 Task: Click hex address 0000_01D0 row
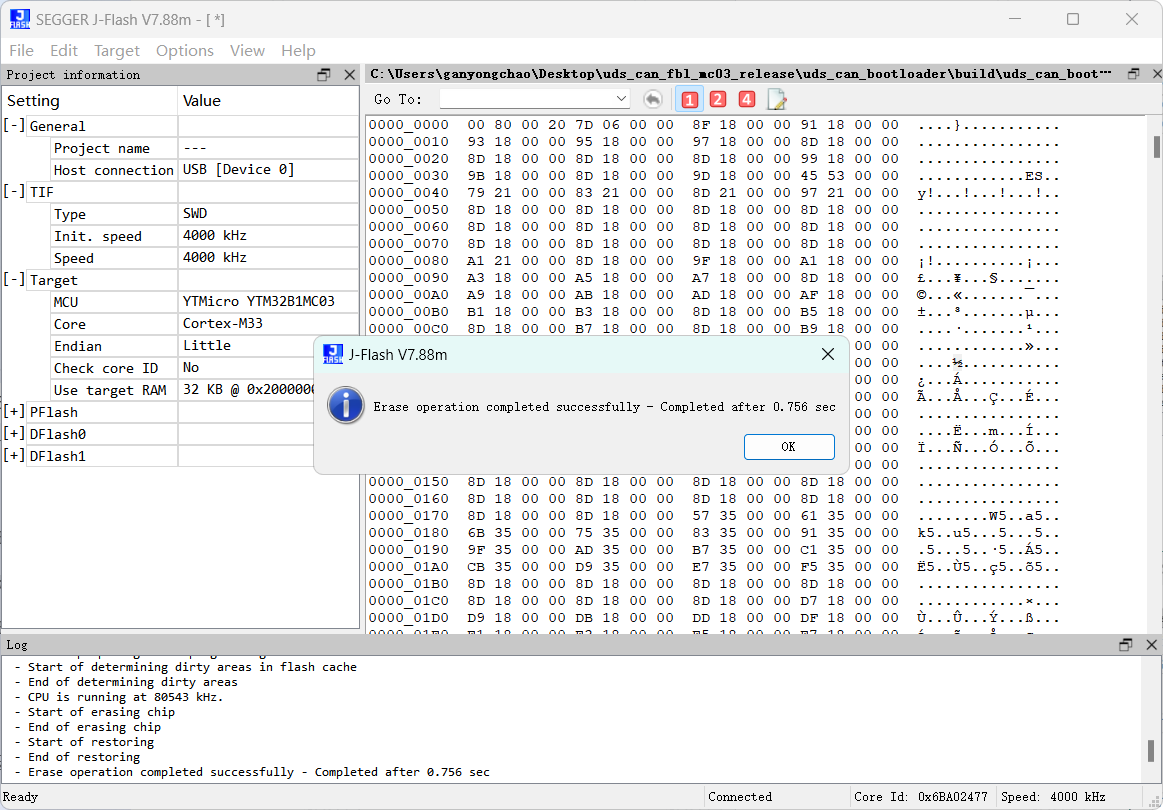tap(408, 618)
